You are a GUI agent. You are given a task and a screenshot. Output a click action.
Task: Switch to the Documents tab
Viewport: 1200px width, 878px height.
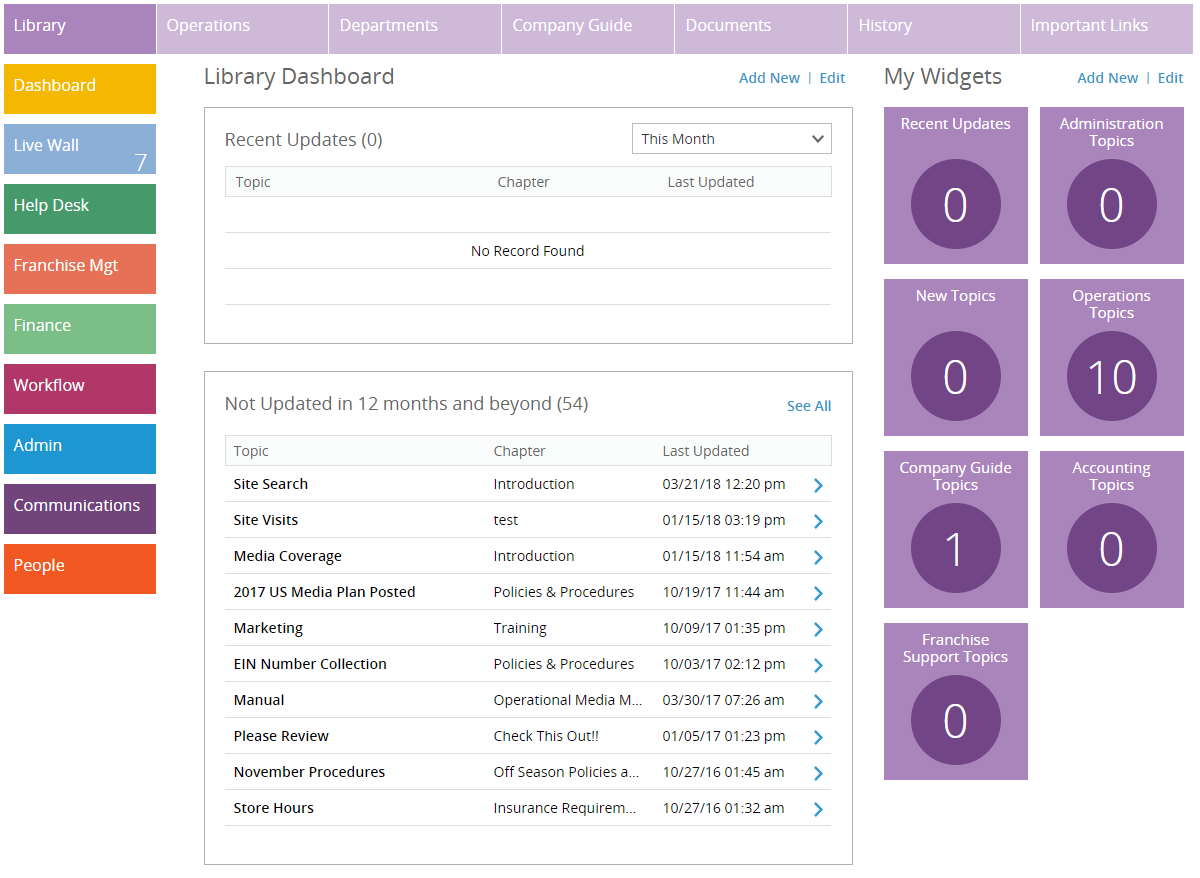(761, 29)
